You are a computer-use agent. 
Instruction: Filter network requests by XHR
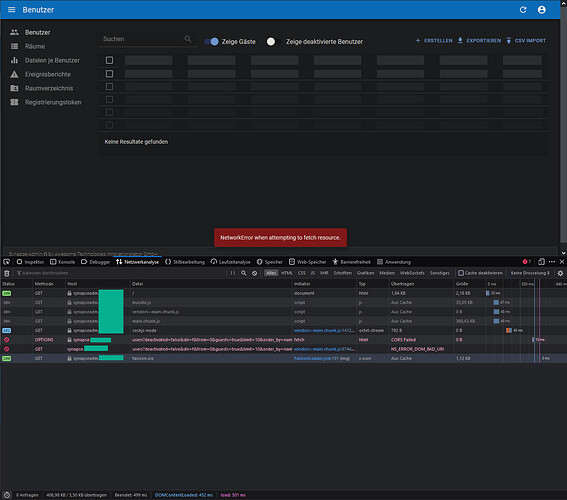[324, 273]
